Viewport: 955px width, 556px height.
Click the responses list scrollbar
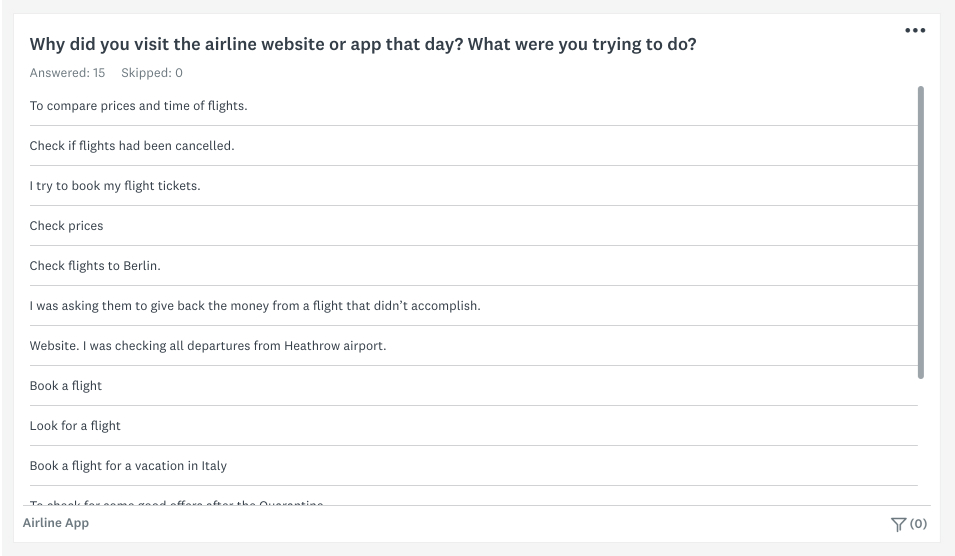pos(921,232)
